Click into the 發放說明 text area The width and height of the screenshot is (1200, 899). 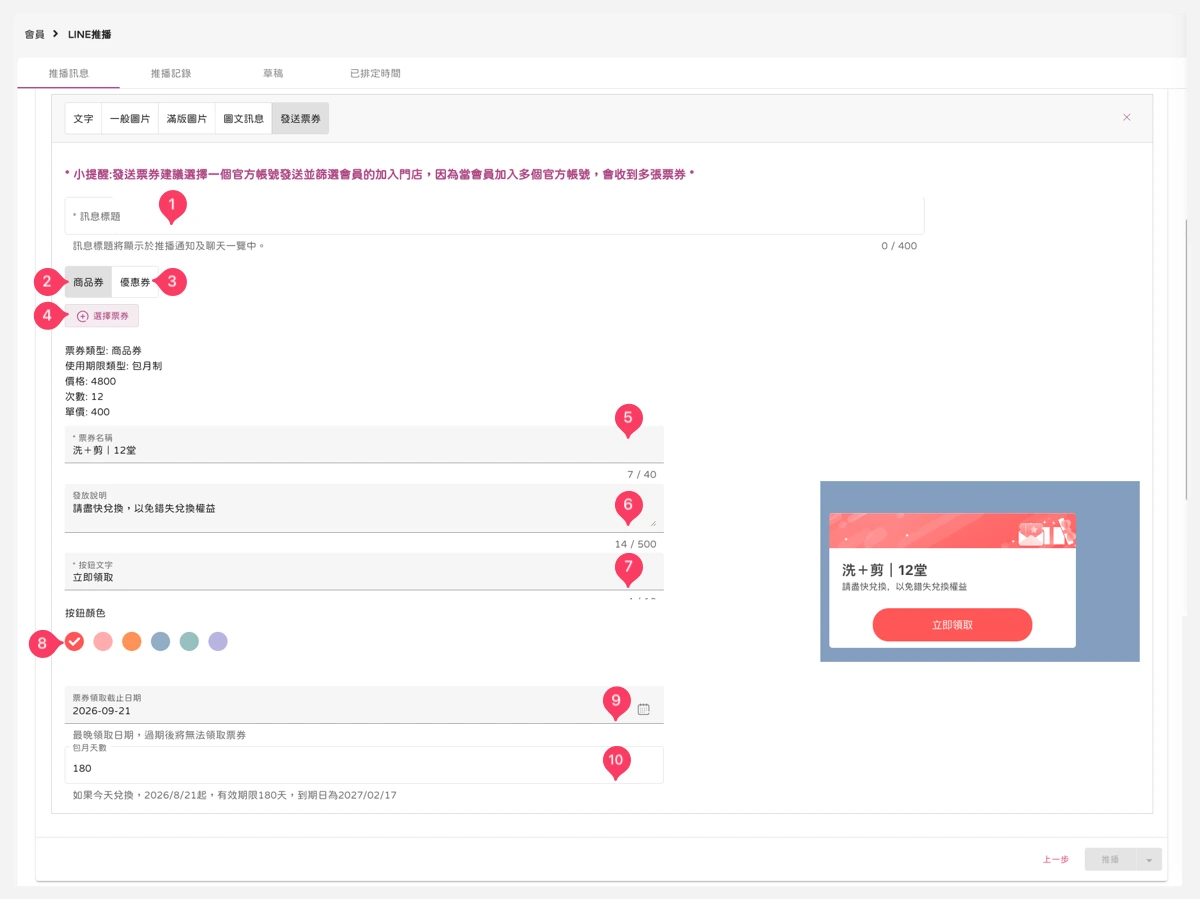364,507
